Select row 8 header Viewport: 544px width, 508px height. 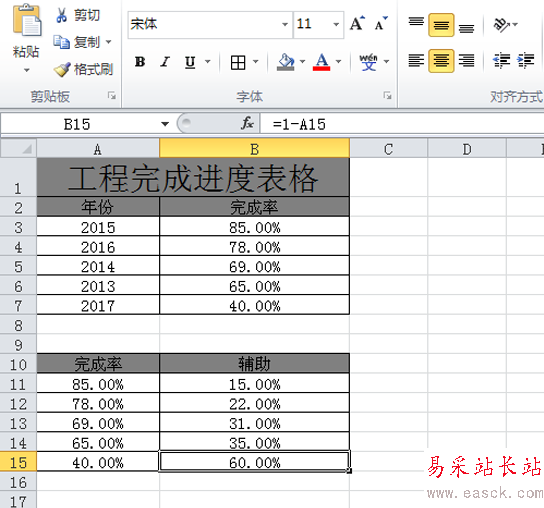(x=18, y=325)
